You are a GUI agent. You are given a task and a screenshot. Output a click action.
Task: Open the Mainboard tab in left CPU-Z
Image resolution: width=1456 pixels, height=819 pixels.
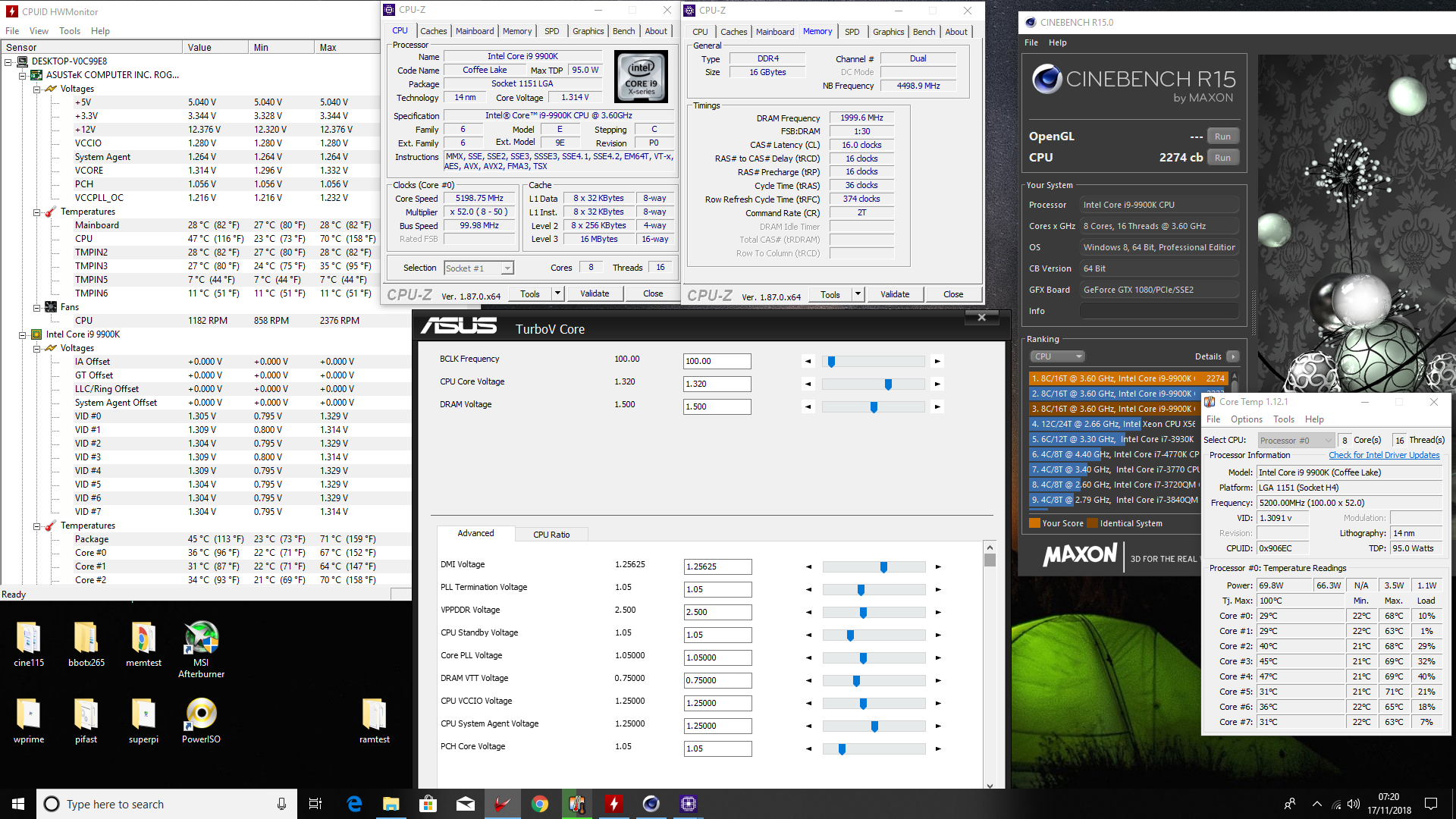pyautogui.click(x=475, y=31)
